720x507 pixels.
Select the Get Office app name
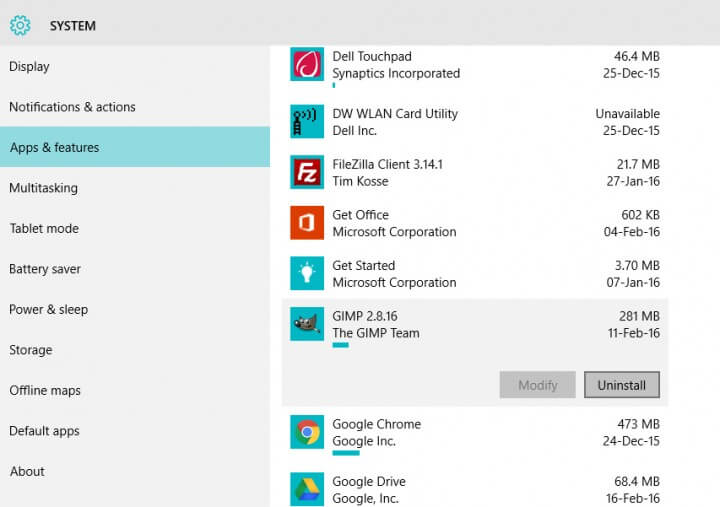[x=360, y=214]
